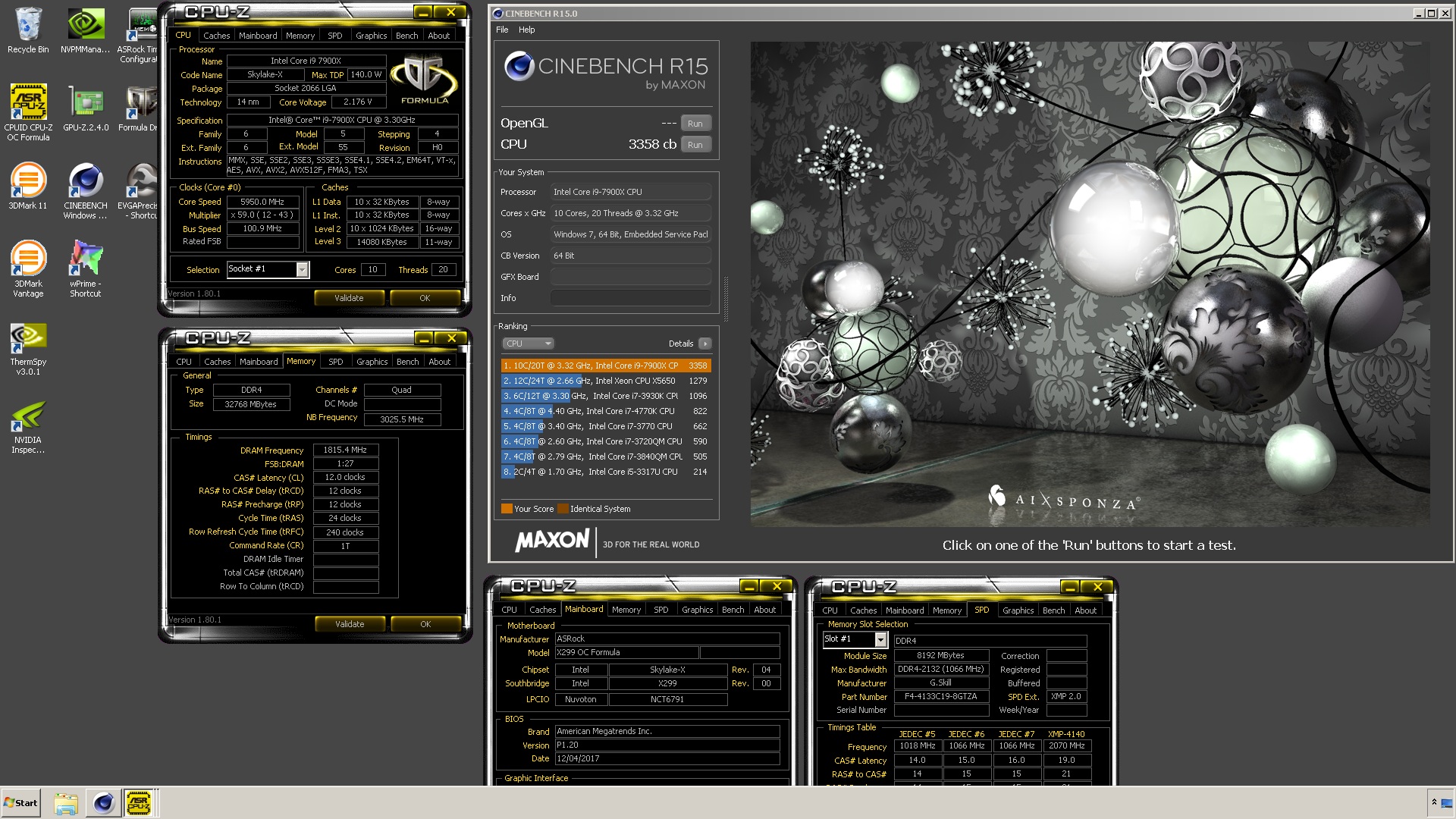The width and height of the screenshot is (1456, 819).
Task: Open the Socket #1 selection dropdown
Action: tap(302, 269)
